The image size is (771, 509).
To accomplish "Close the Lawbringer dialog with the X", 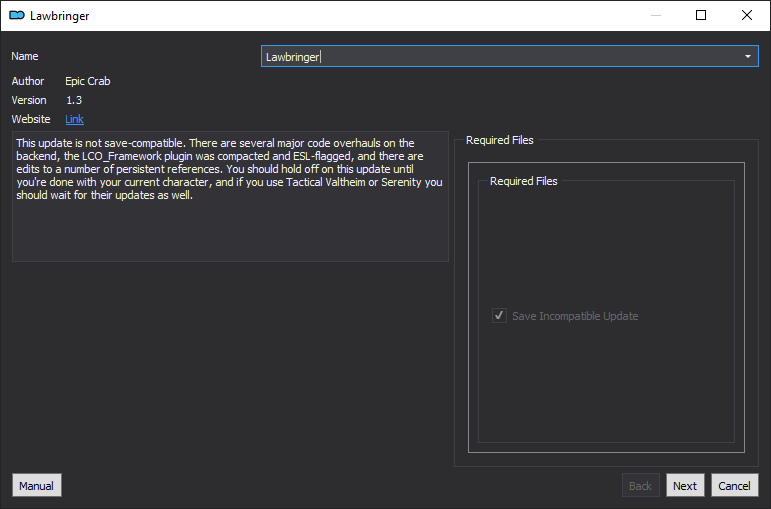I will point(746,16).
